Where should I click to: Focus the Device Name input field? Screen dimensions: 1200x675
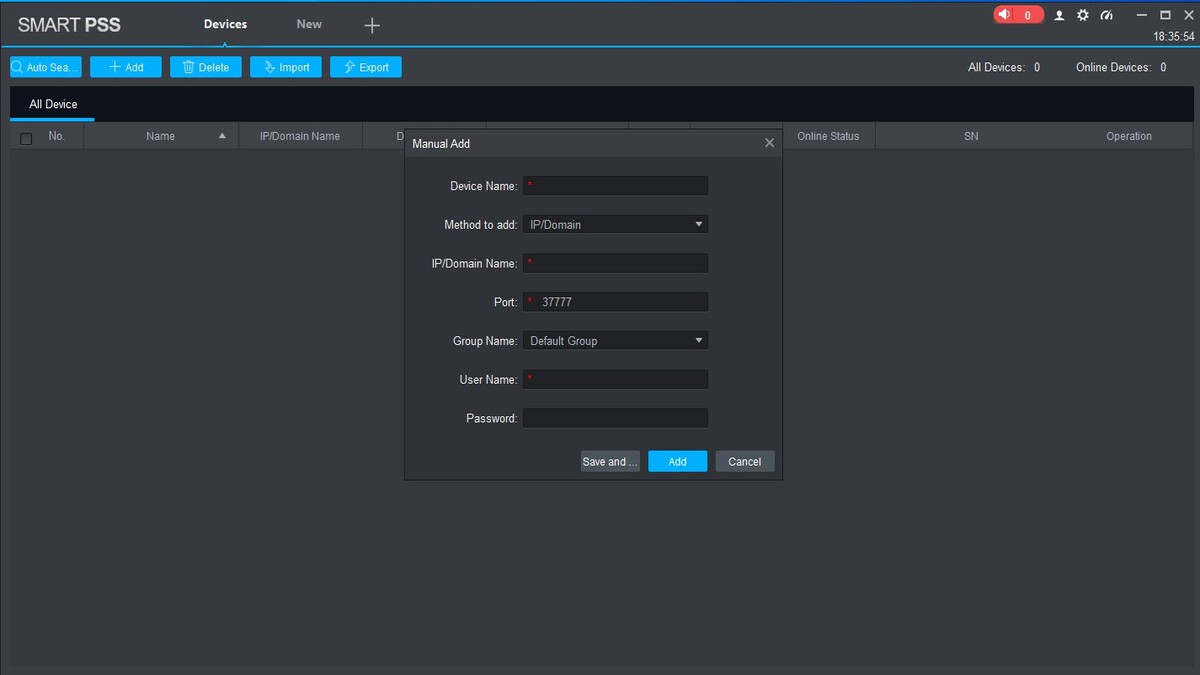pos(615,186)
